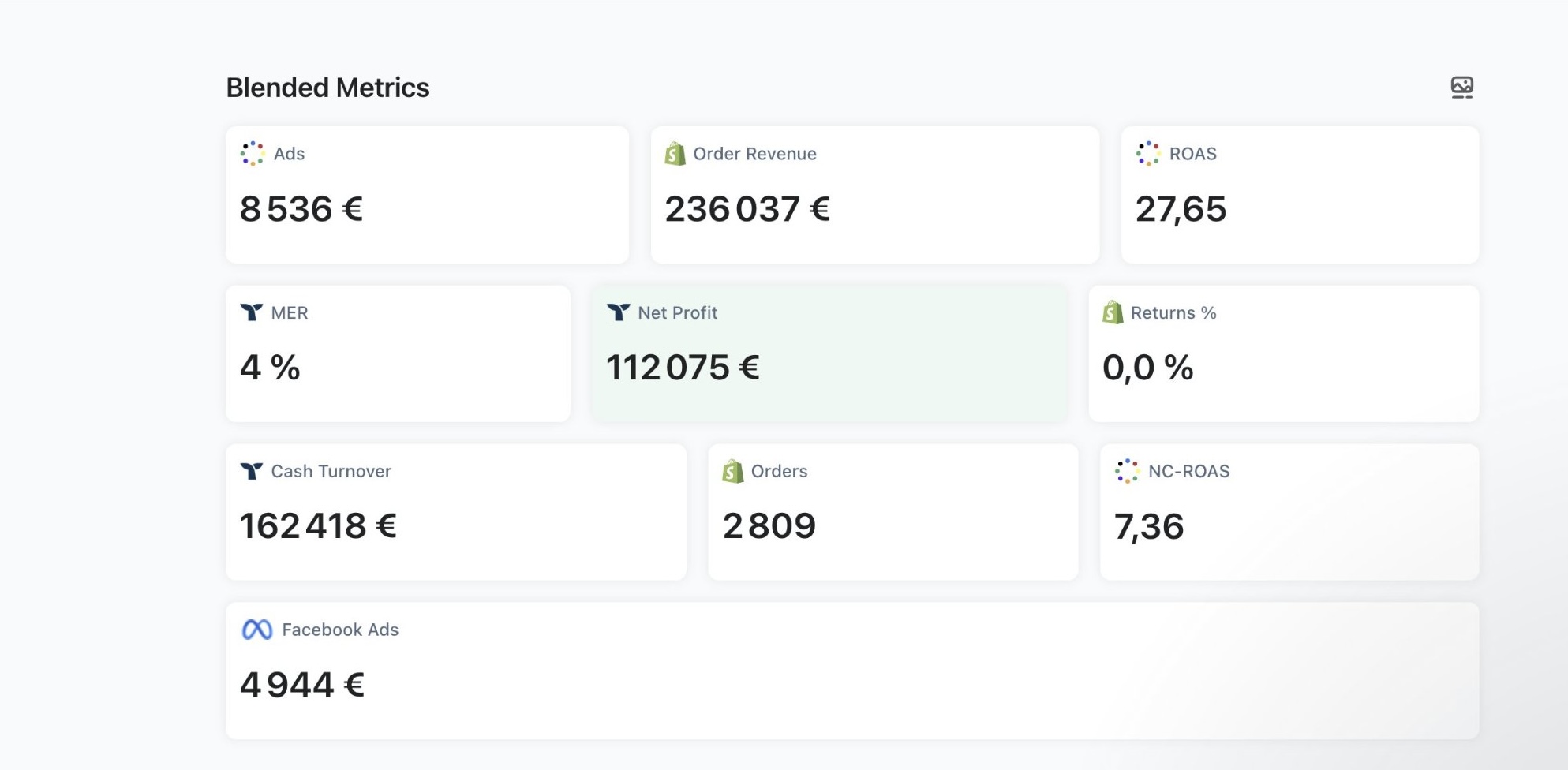
Task: Click the image view icon beside Blended Metrics
Action: pos(1461,87)
